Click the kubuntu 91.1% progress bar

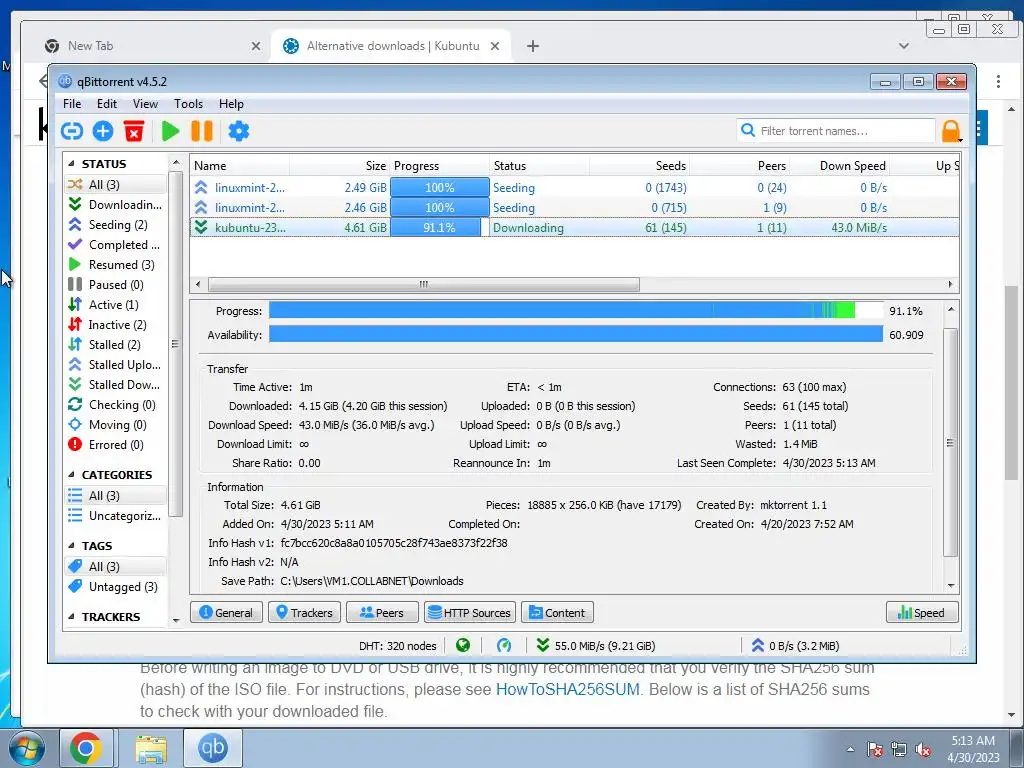pyautogui.click(x=440, y=228)
